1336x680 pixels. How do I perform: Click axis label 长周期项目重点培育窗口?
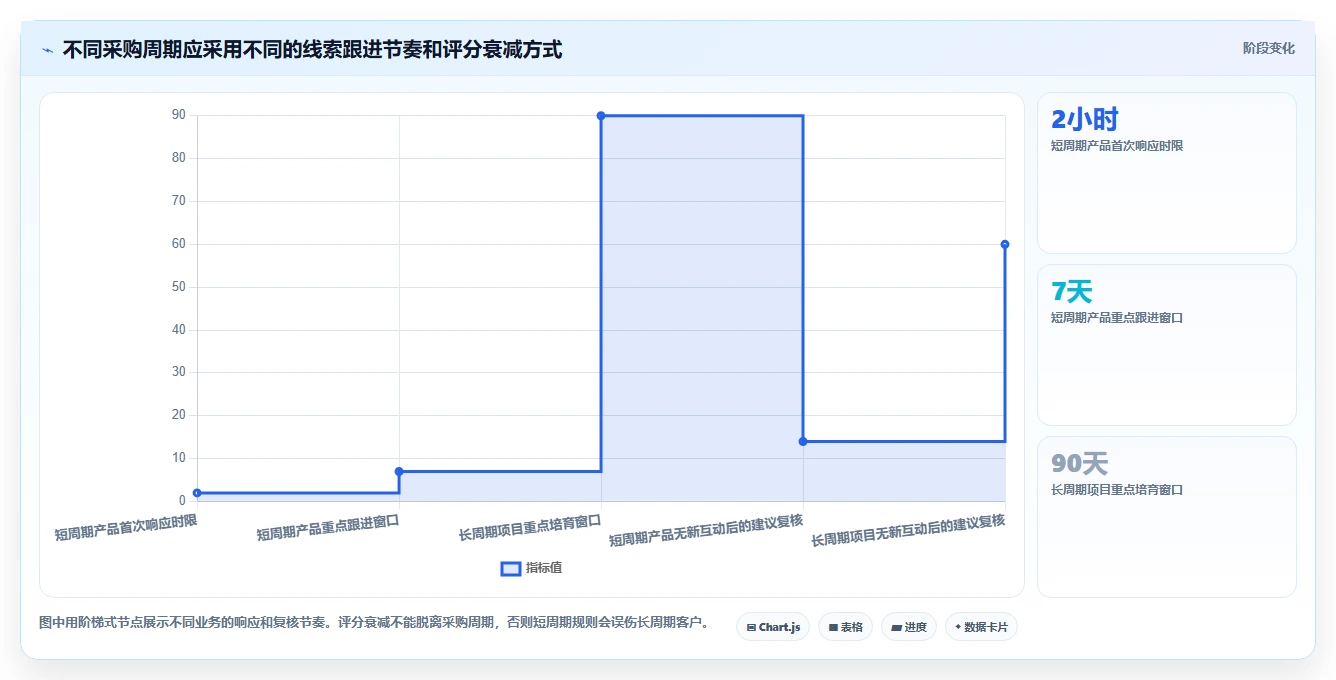[x=530, y=527]
